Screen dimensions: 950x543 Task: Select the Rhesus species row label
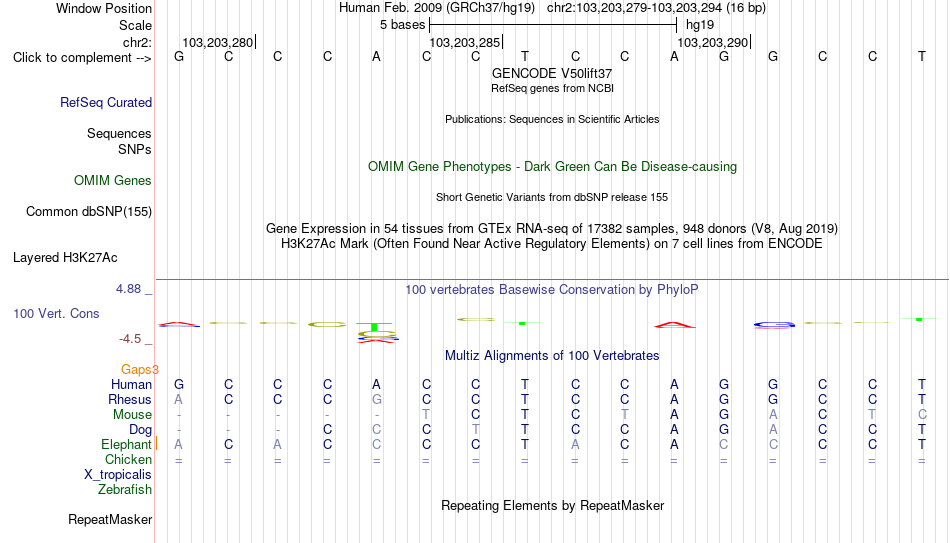click(x=130, y=399)
